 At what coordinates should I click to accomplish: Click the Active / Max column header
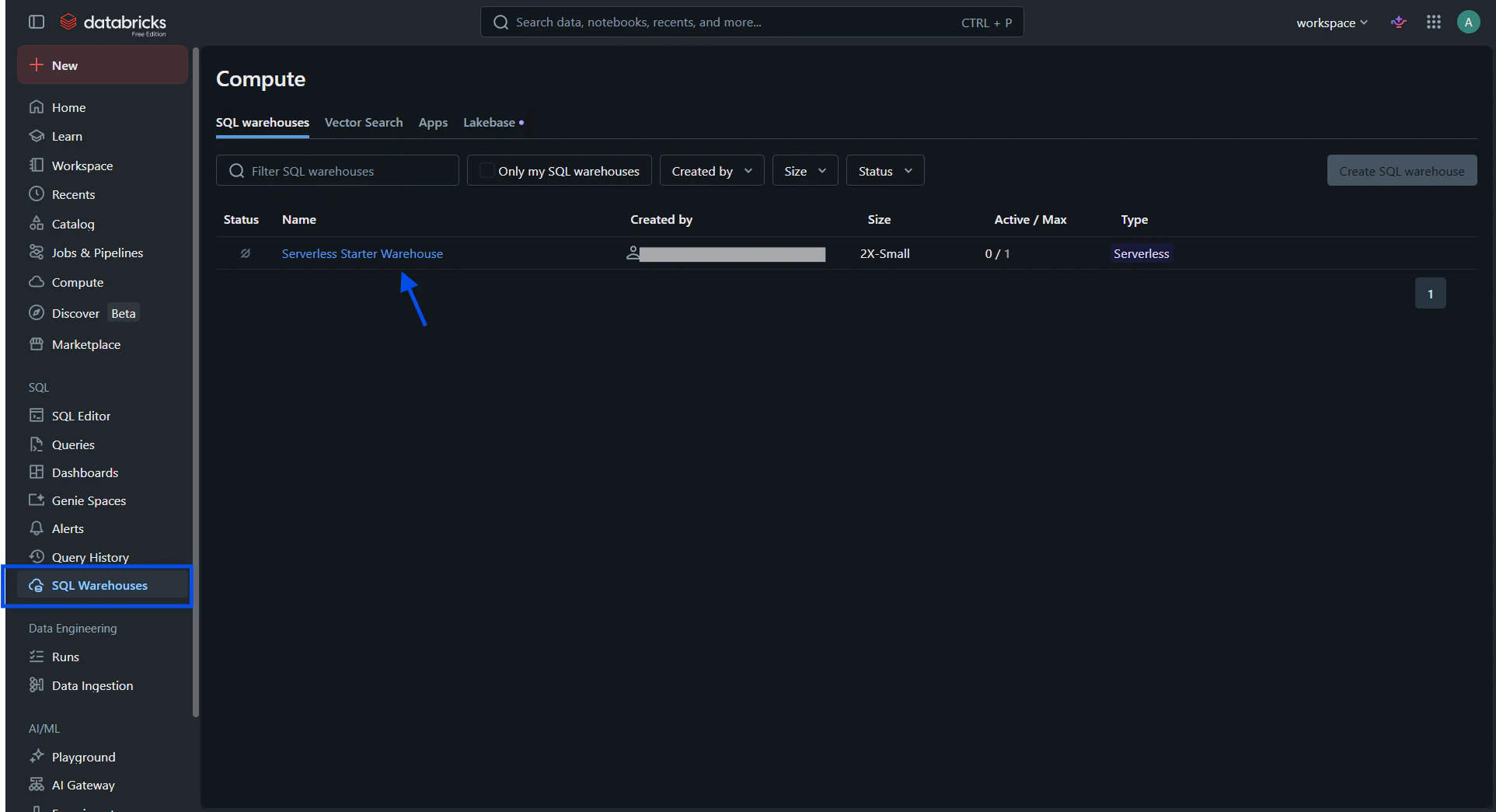[x=1030, y=220]
